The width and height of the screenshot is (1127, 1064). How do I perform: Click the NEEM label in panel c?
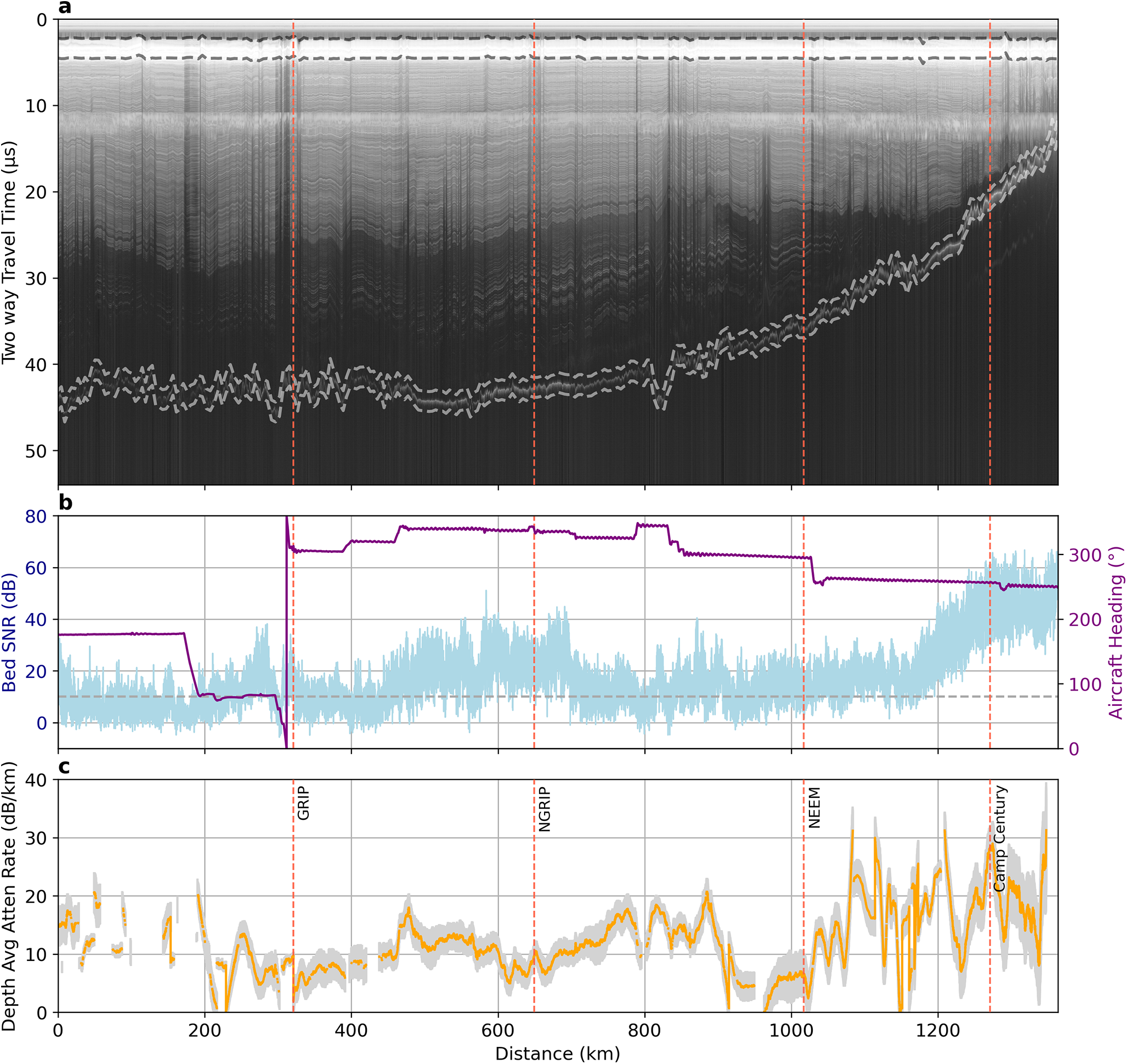[814, 807]
